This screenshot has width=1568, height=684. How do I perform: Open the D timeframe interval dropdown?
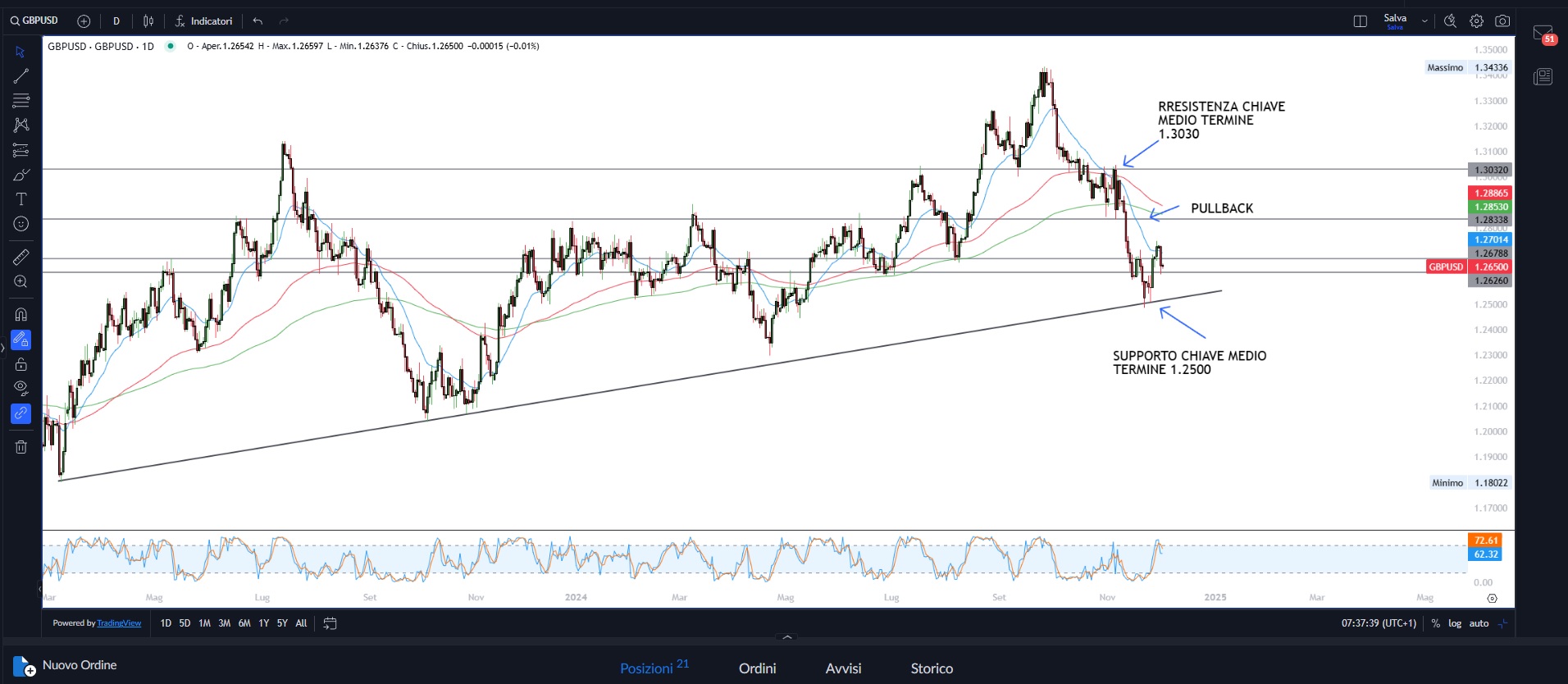pyautogui.click(x=116, y=21)
